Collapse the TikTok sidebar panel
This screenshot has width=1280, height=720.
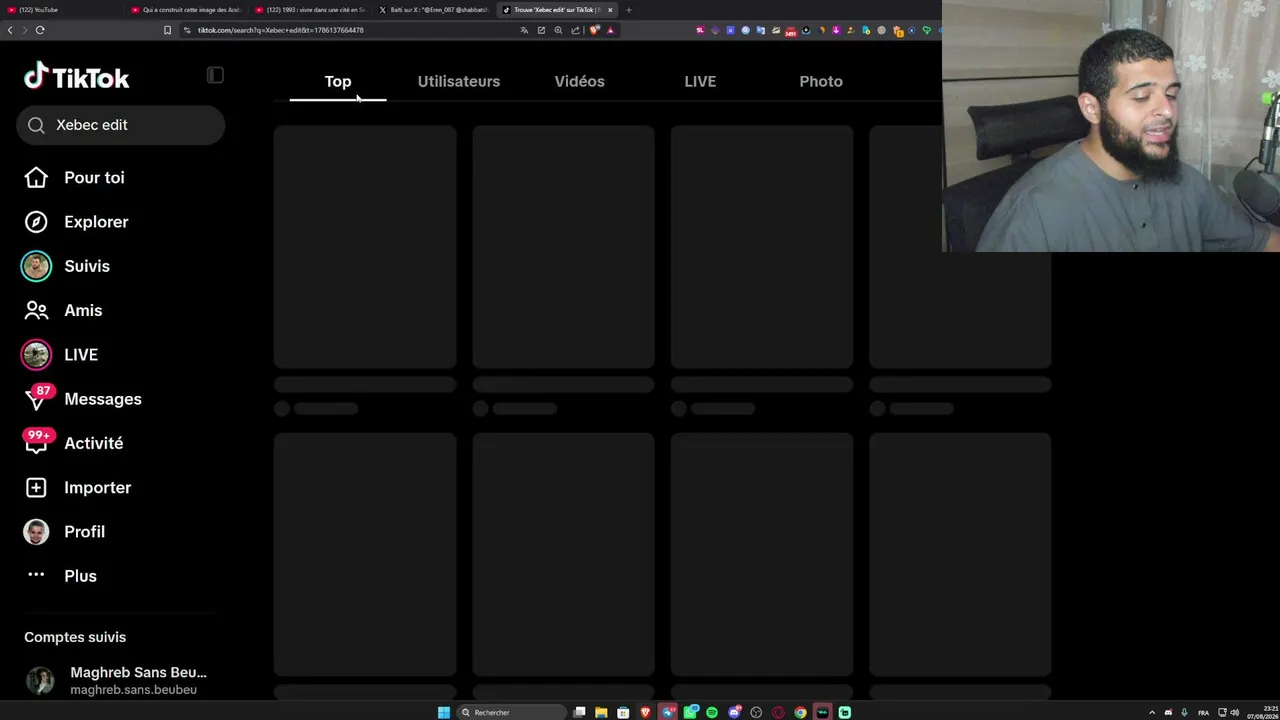pyautogui.click(x=215, y=75)
